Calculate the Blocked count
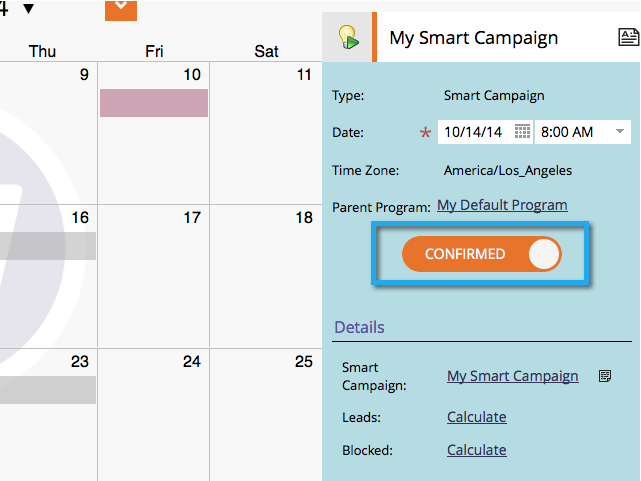This screenshot has width=641, height=481. pyautogui.click(x=476, y=450)
